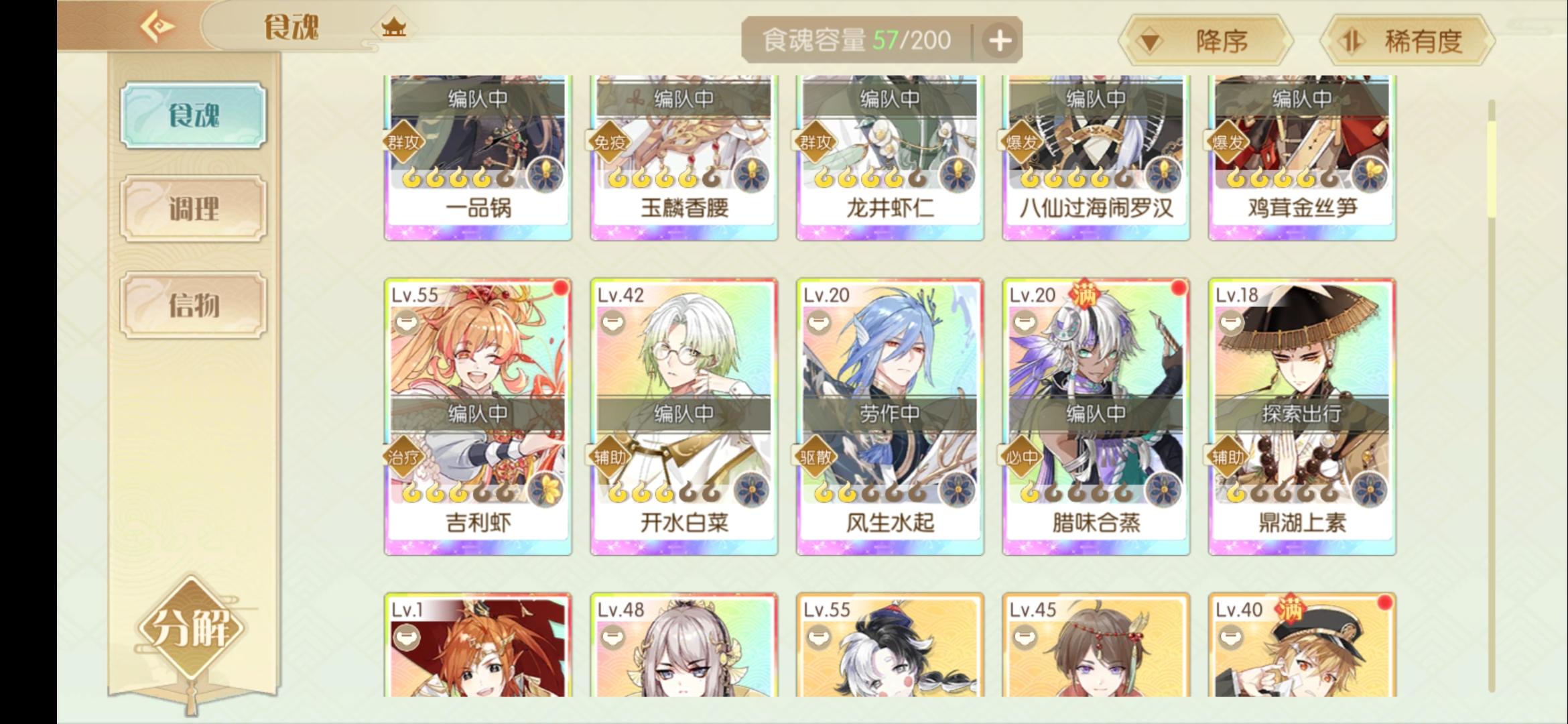The image size is (1568, 724).
Task: Tap the 治疗 badge on 吉利虾
Action: click(404, 457)
